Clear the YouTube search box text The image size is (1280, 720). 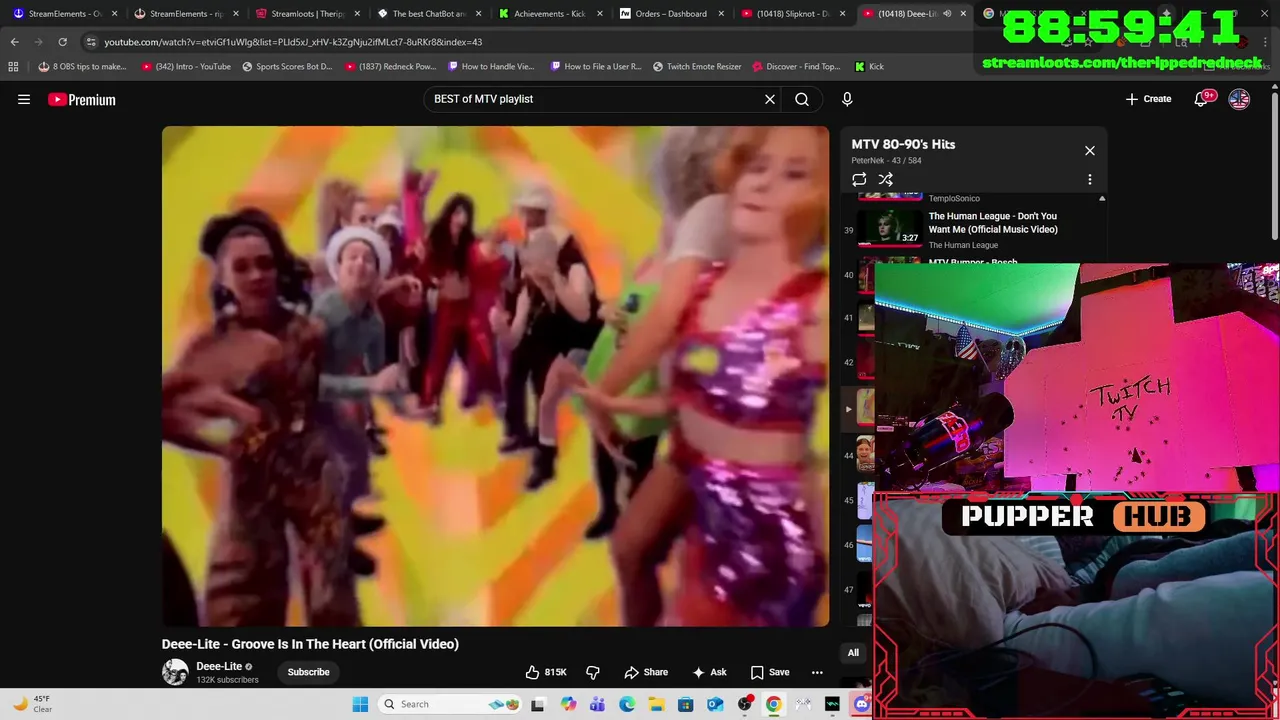[770, 99]
